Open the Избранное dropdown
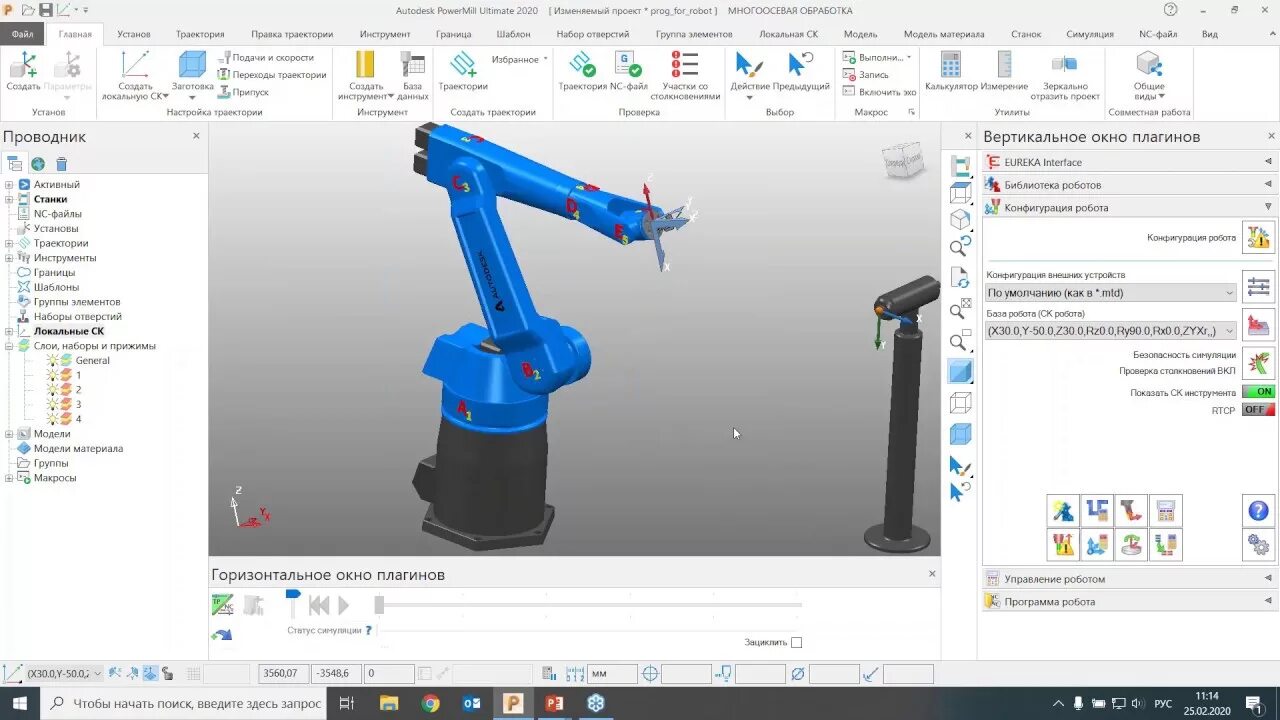This screenshot has width=1280, height=720. (x=519, y=60)
